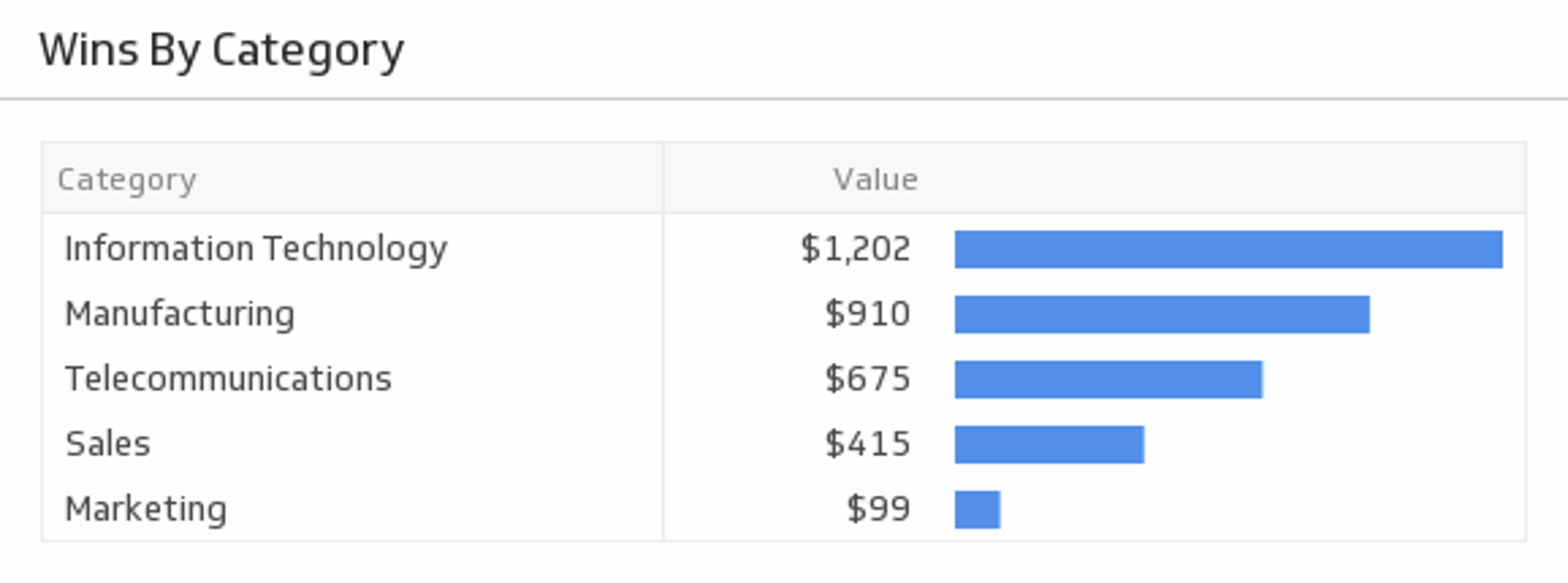This screenshot has width=1568, height=583.
Task: Click the $910 value cell
Action: pos(867,314)
